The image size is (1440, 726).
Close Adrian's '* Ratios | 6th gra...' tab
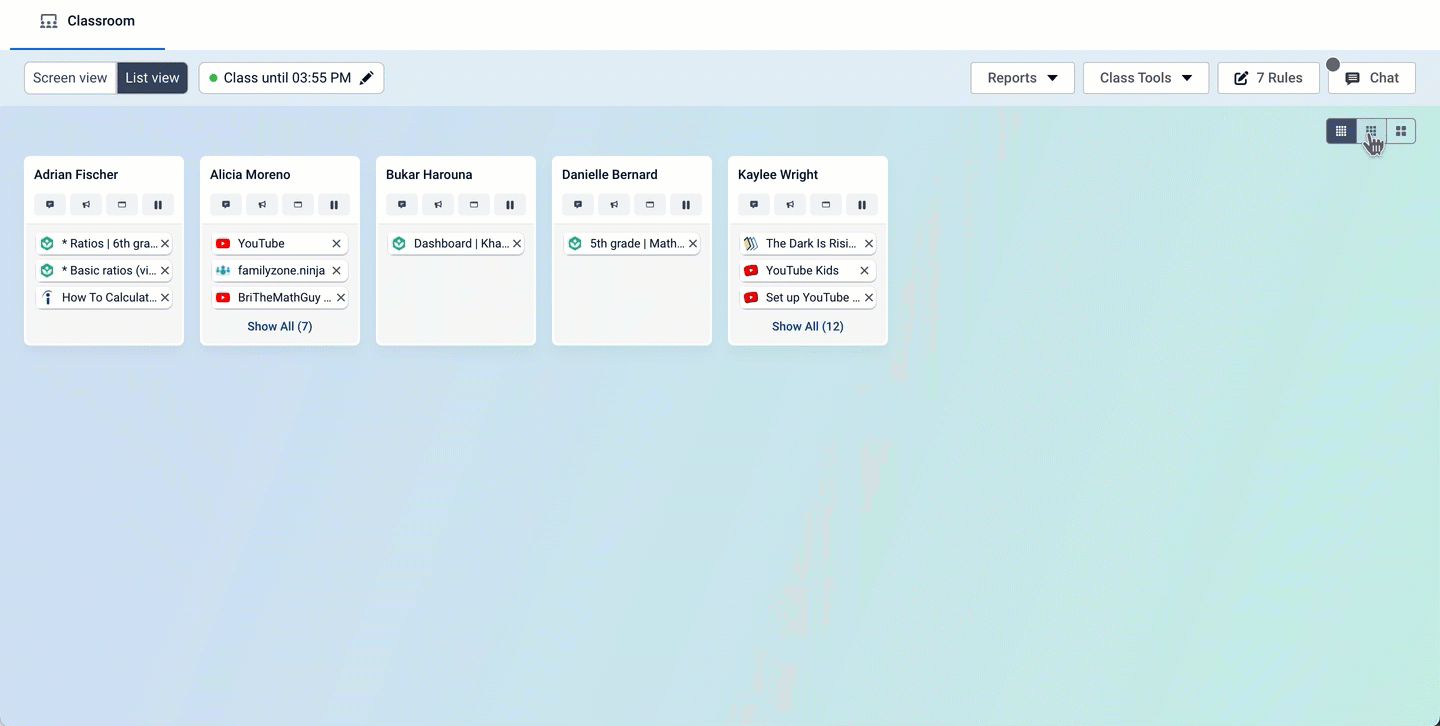165,243
